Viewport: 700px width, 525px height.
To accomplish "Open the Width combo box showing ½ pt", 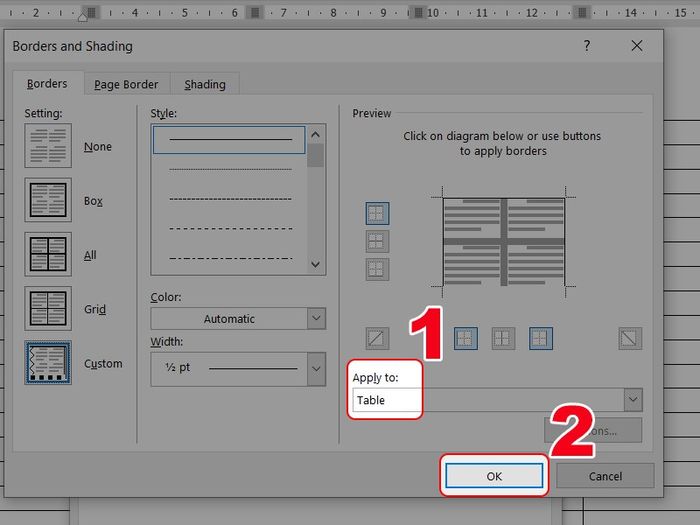I will pos(238,369).
